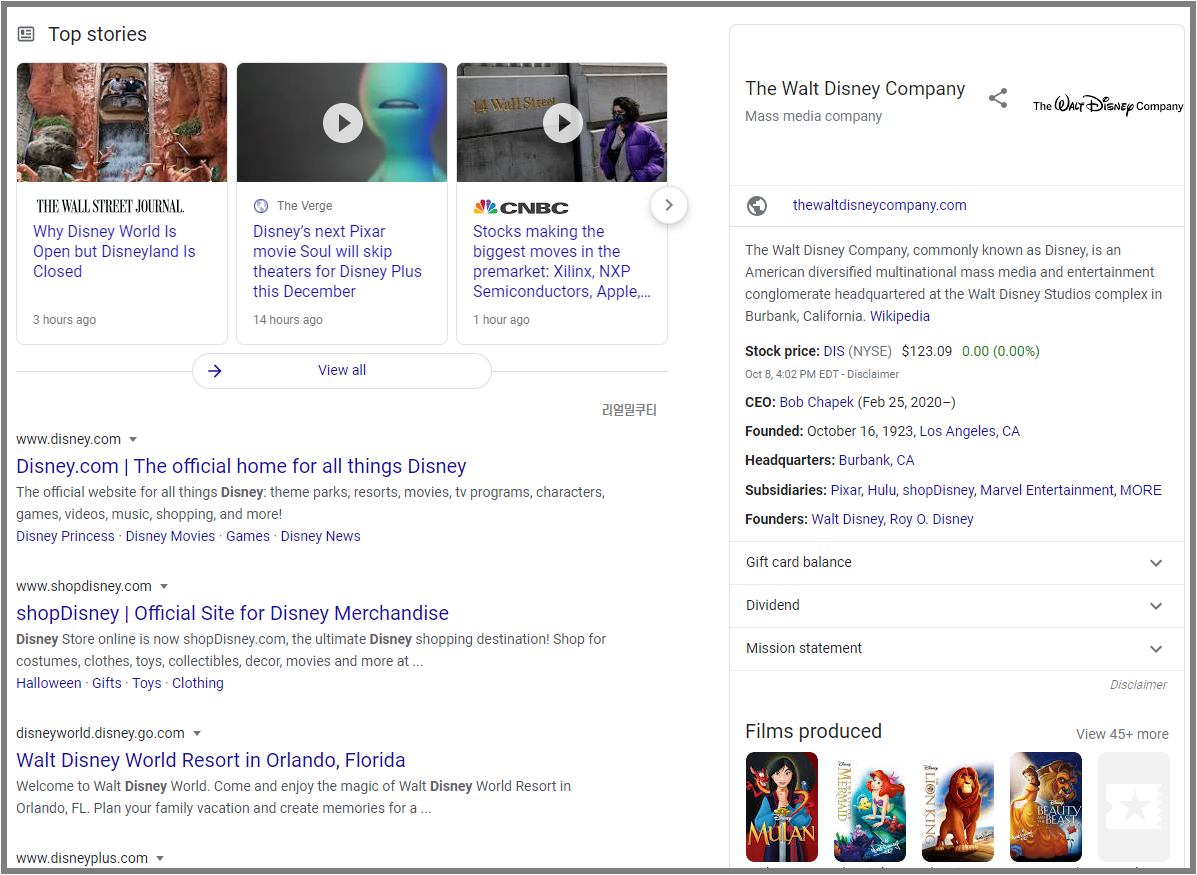The width and height of the screenshot is (1197, 875).
Task: Click The Walt Disney Company logo image
Action: 1108,105
